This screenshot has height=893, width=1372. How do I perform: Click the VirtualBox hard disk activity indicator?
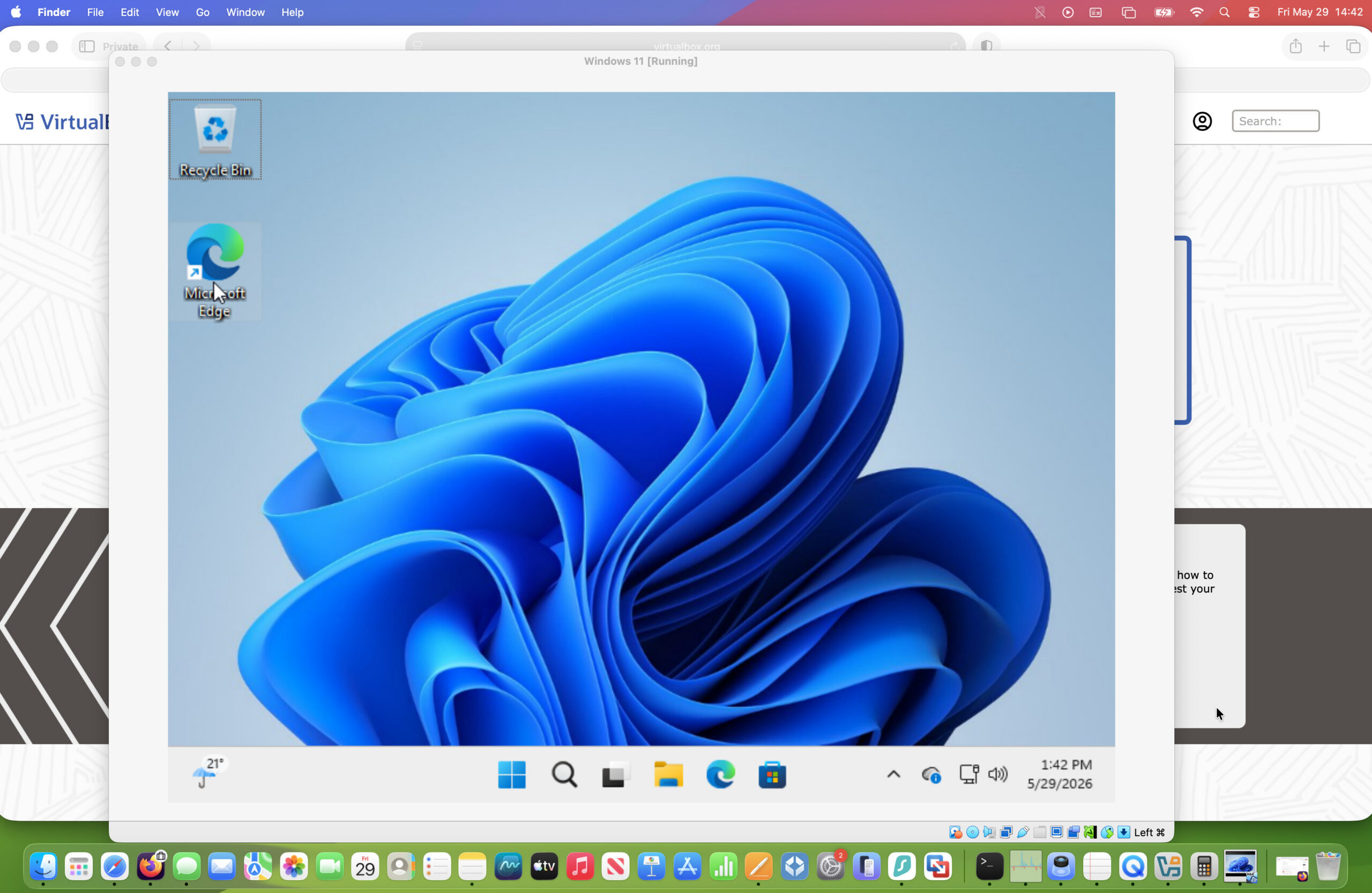(x=955, y=832)
